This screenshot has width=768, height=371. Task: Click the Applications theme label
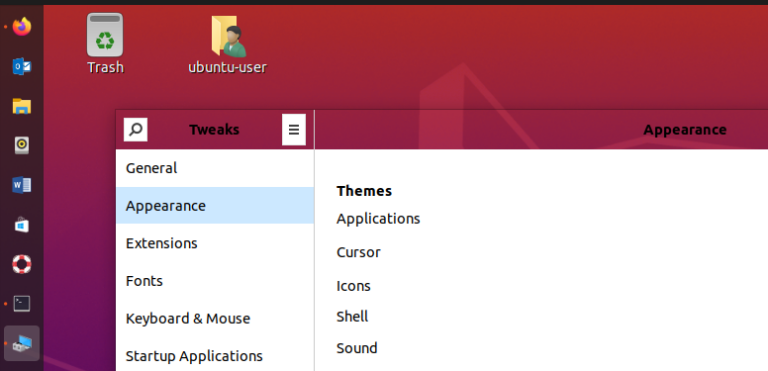coord(378,219)
